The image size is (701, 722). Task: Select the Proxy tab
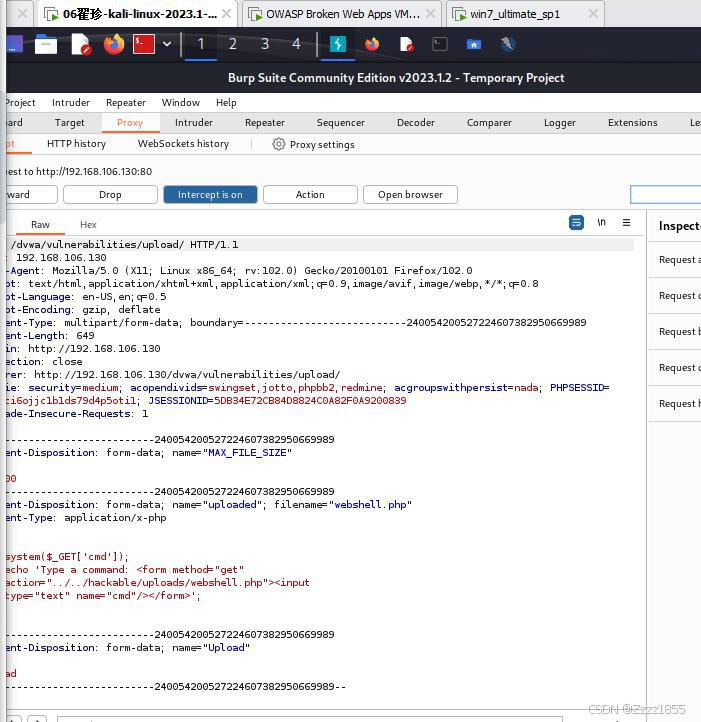pyautogui.click(x=130, y=122)
